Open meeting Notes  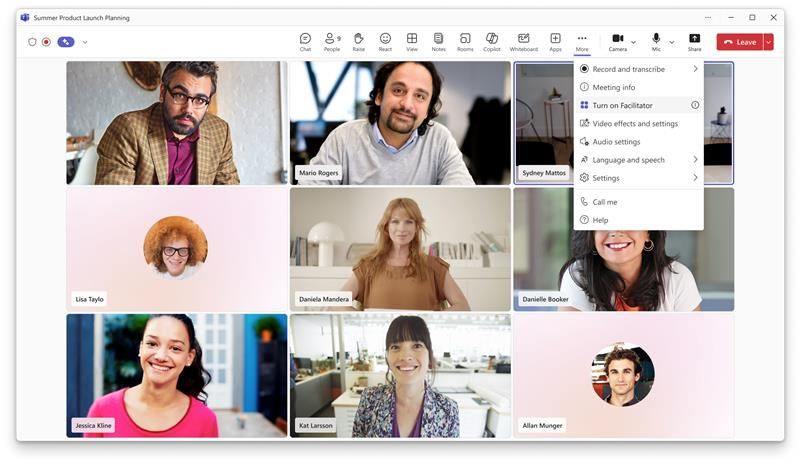(x=438, y=41)
